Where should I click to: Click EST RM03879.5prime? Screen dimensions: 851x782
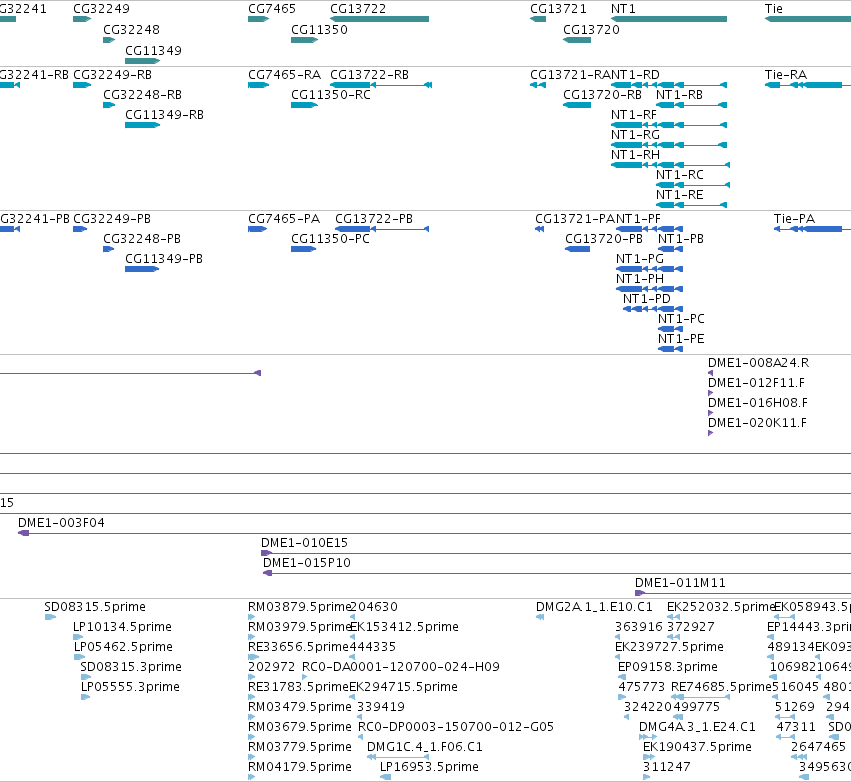coord(299,607)
